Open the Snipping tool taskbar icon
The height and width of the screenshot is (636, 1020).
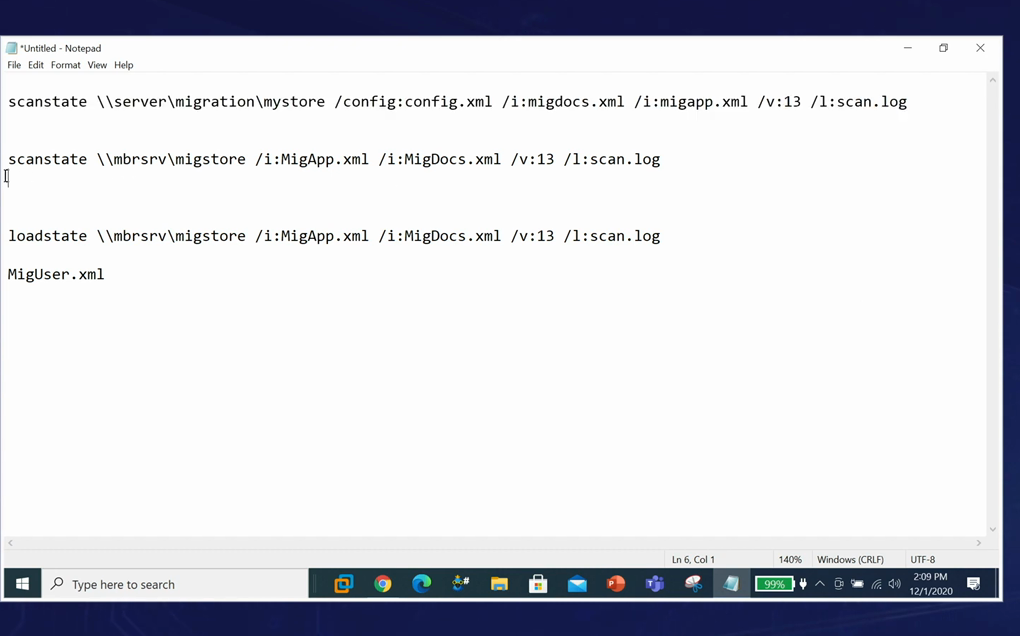[693, 584]
